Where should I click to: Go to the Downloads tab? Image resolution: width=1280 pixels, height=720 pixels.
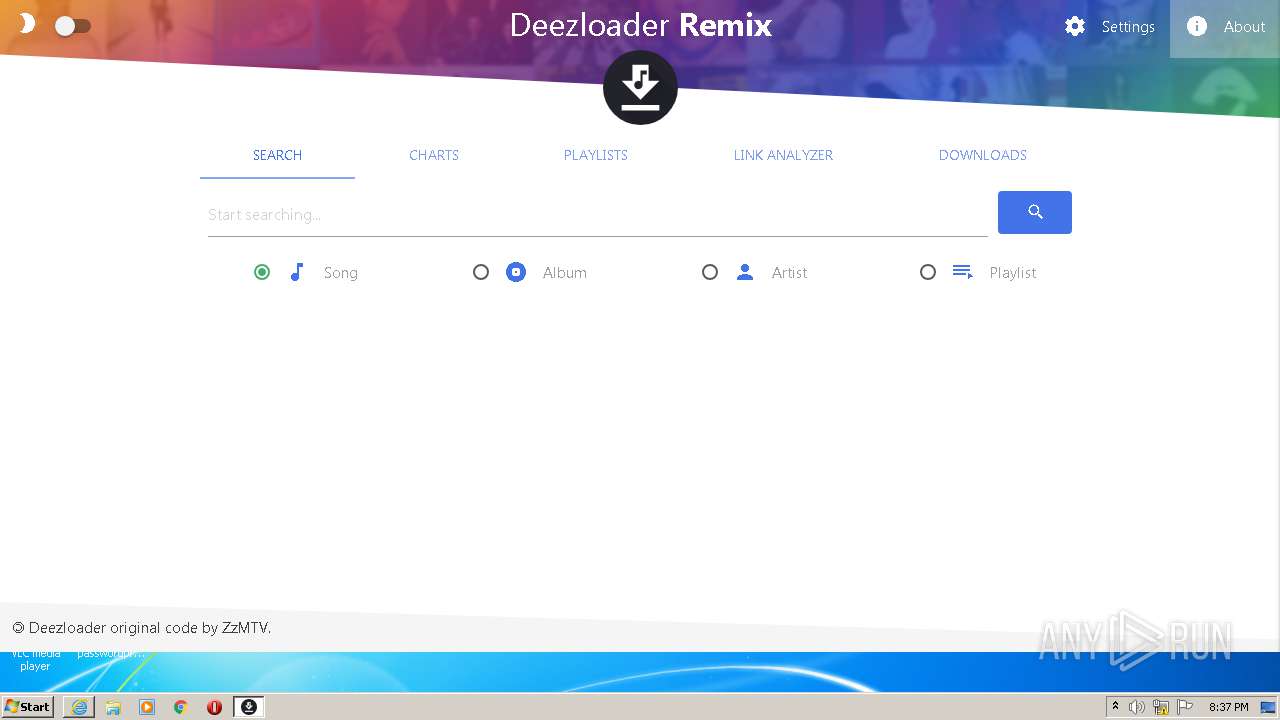click(x=983, y=155)
